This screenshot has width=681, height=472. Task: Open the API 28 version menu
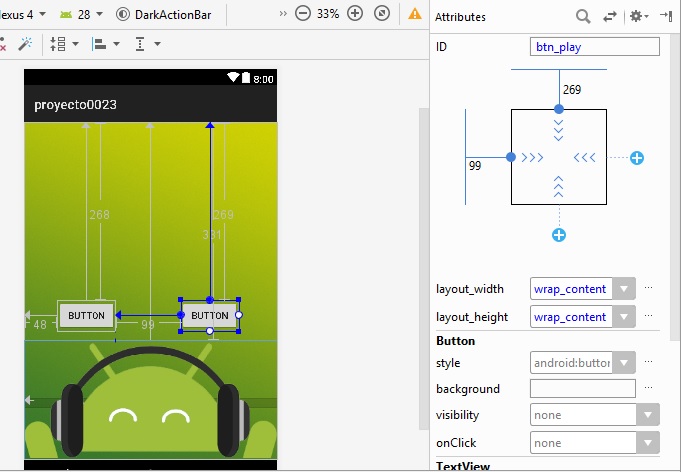click(82, 15)
